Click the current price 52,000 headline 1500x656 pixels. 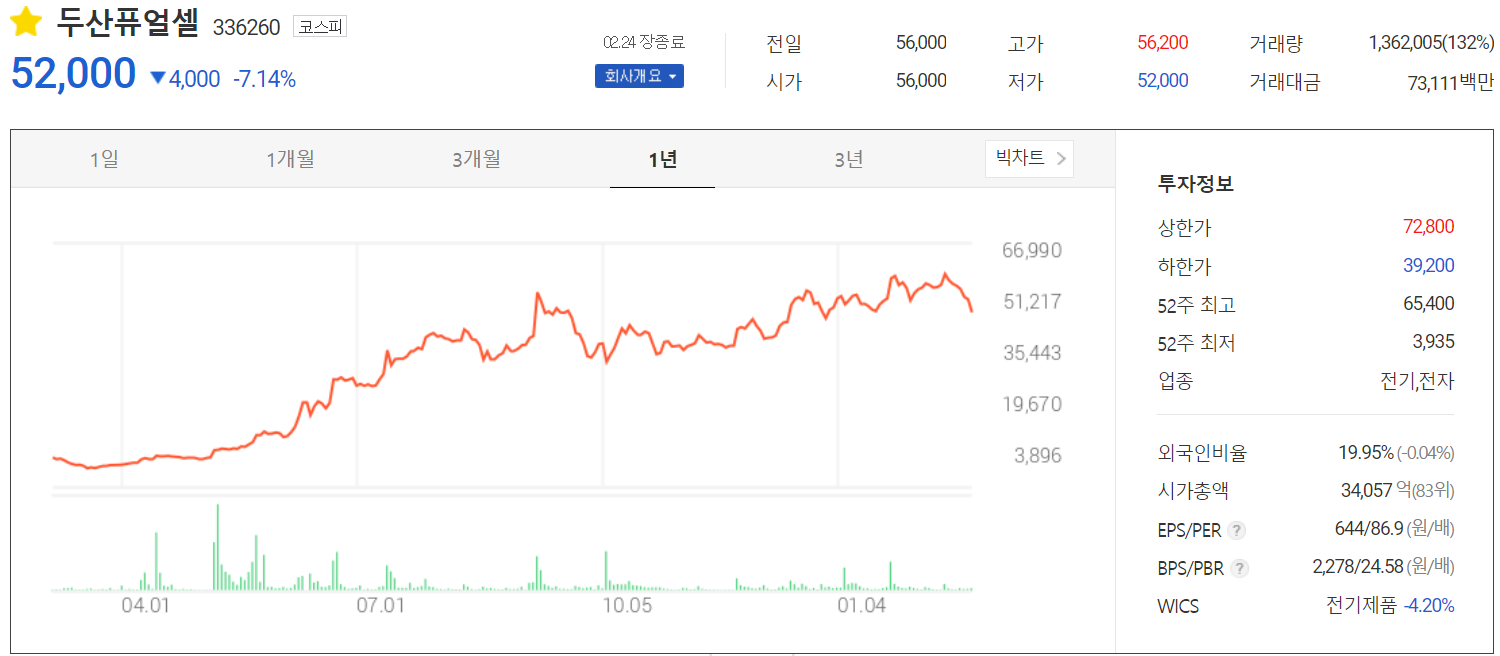point(73,74)
